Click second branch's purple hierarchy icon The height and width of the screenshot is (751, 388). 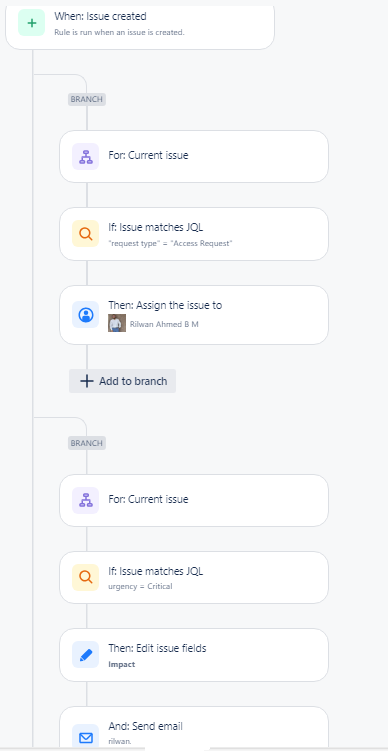[86, 501]
